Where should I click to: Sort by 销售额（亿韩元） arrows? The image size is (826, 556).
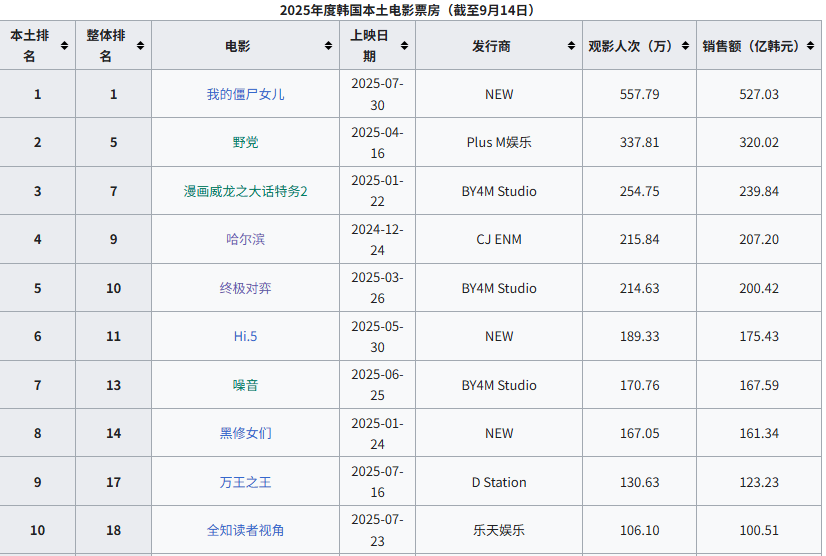pos(810,46)
